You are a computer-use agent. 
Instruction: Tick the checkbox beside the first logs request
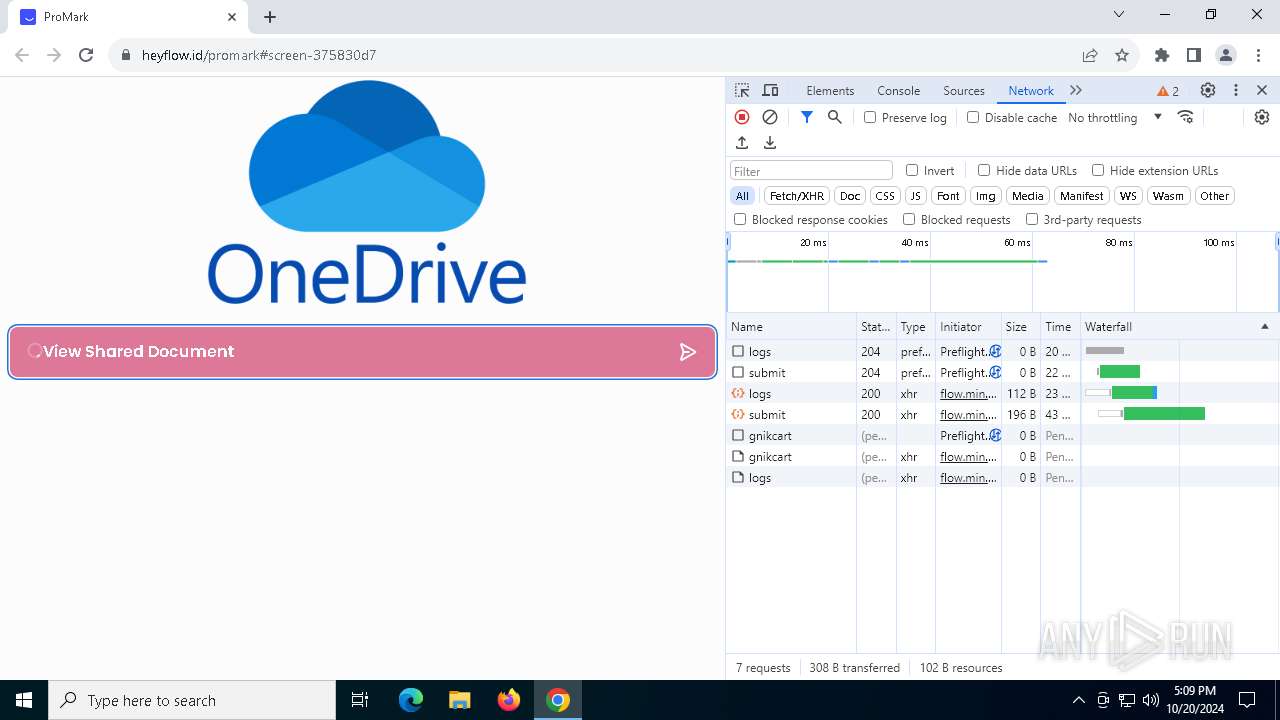738,351
